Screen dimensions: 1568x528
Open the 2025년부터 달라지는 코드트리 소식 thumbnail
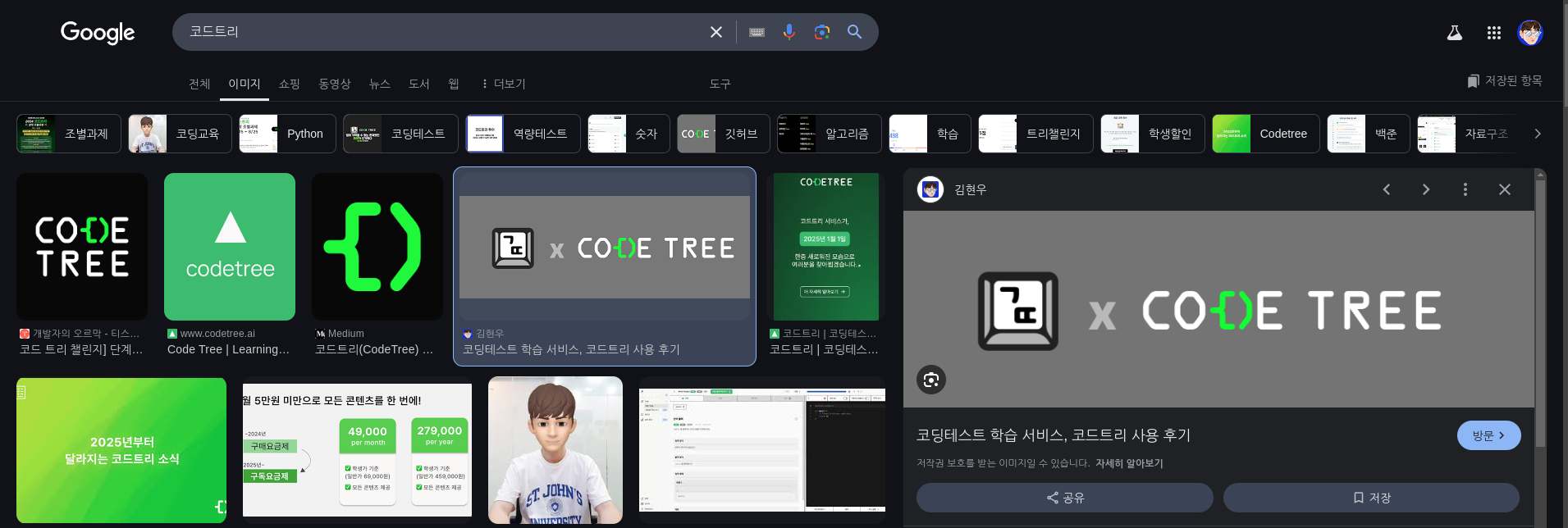point(121,450)
